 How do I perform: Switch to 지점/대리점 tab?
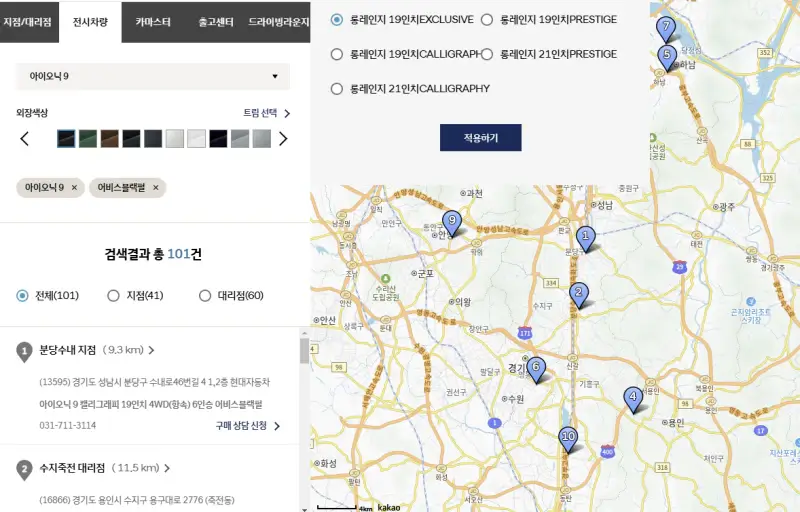coord(28,22)
